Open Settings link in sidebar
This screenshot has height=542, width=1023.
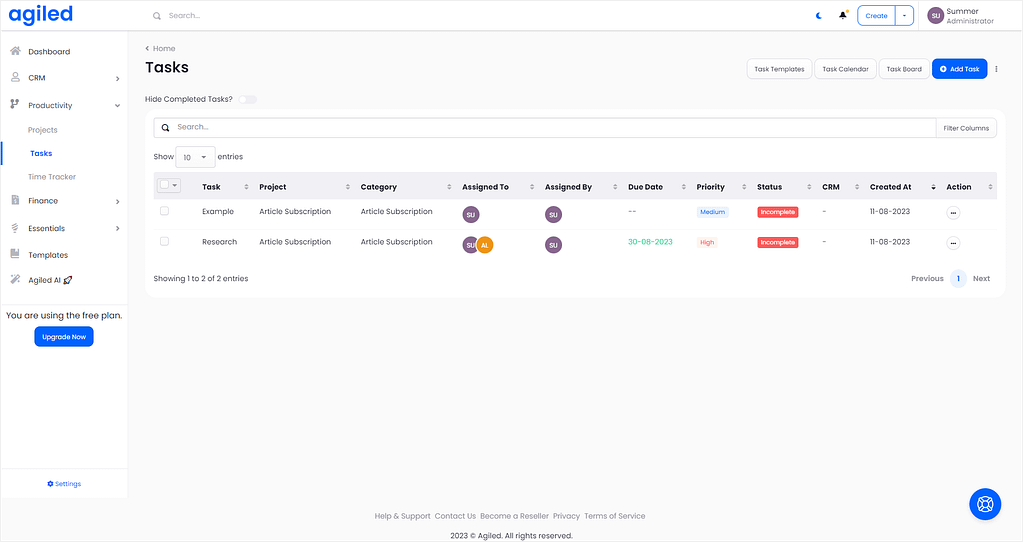(x=64, y=484)
